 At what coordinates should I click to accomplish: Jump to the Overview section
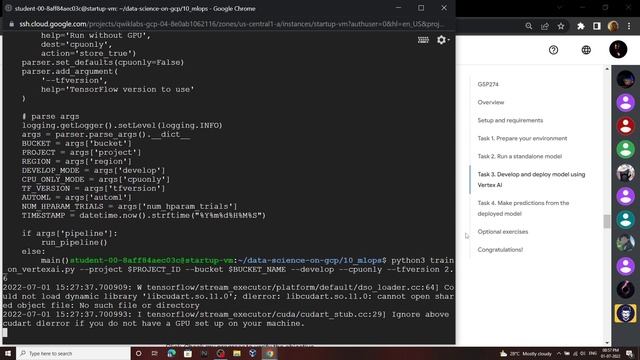(491, 102)
